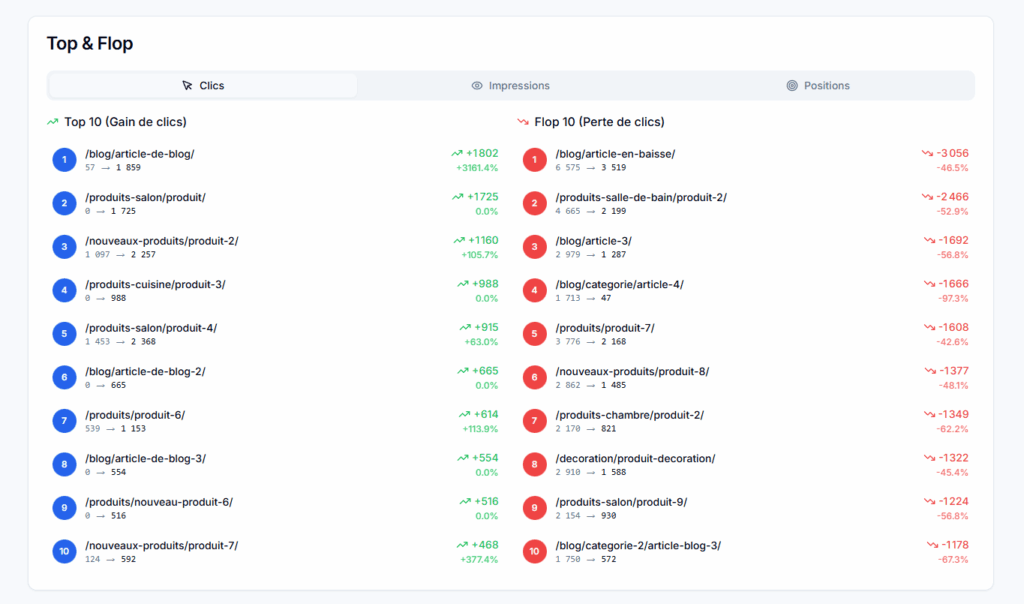
Task: Click blue rank badge 4 for /produits-cuisine/produit-3/
Action: coord(64,291)
